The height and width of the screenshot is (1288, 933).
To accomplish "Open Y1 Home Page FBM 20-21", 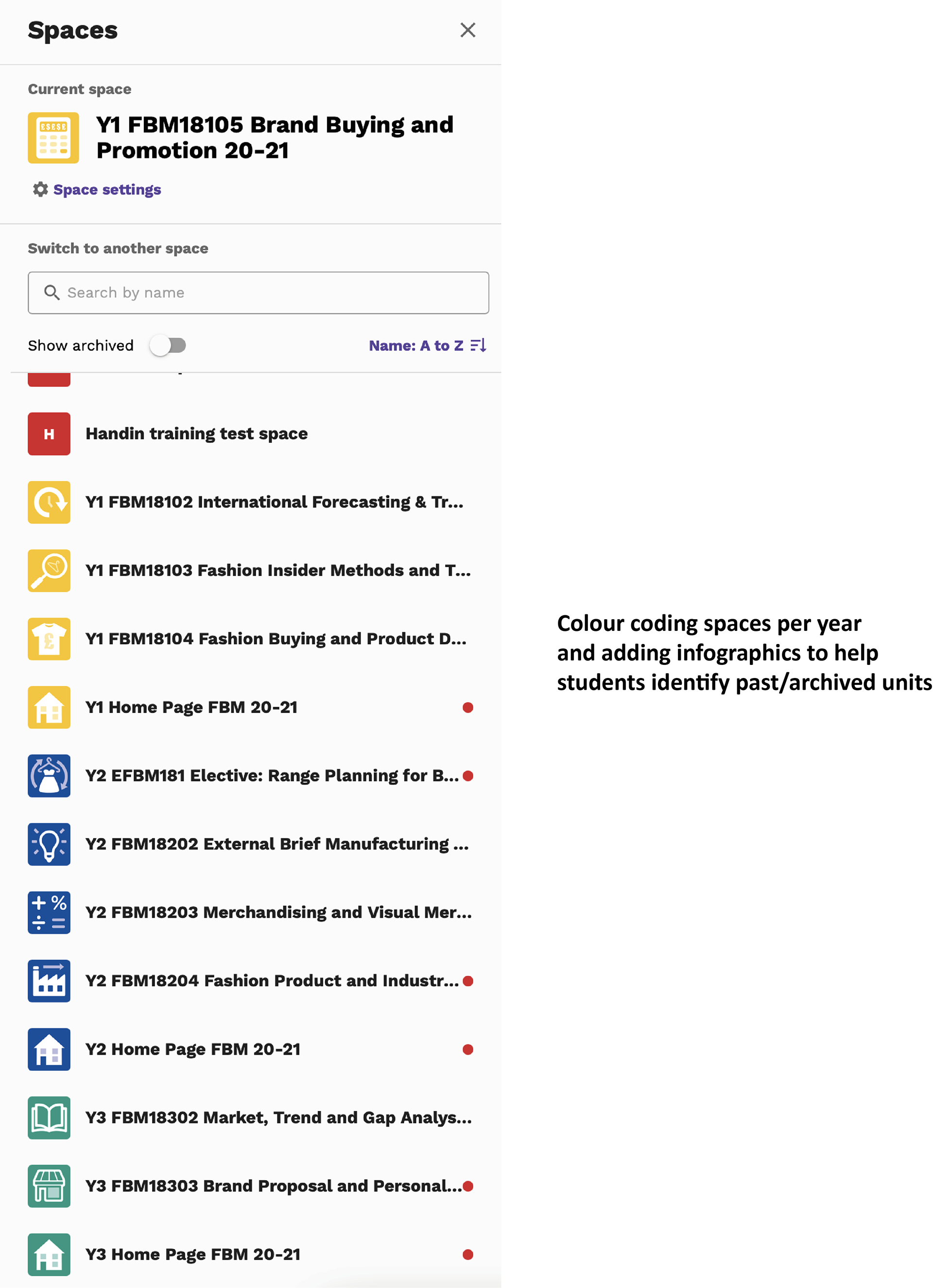I will pos(191,708).
